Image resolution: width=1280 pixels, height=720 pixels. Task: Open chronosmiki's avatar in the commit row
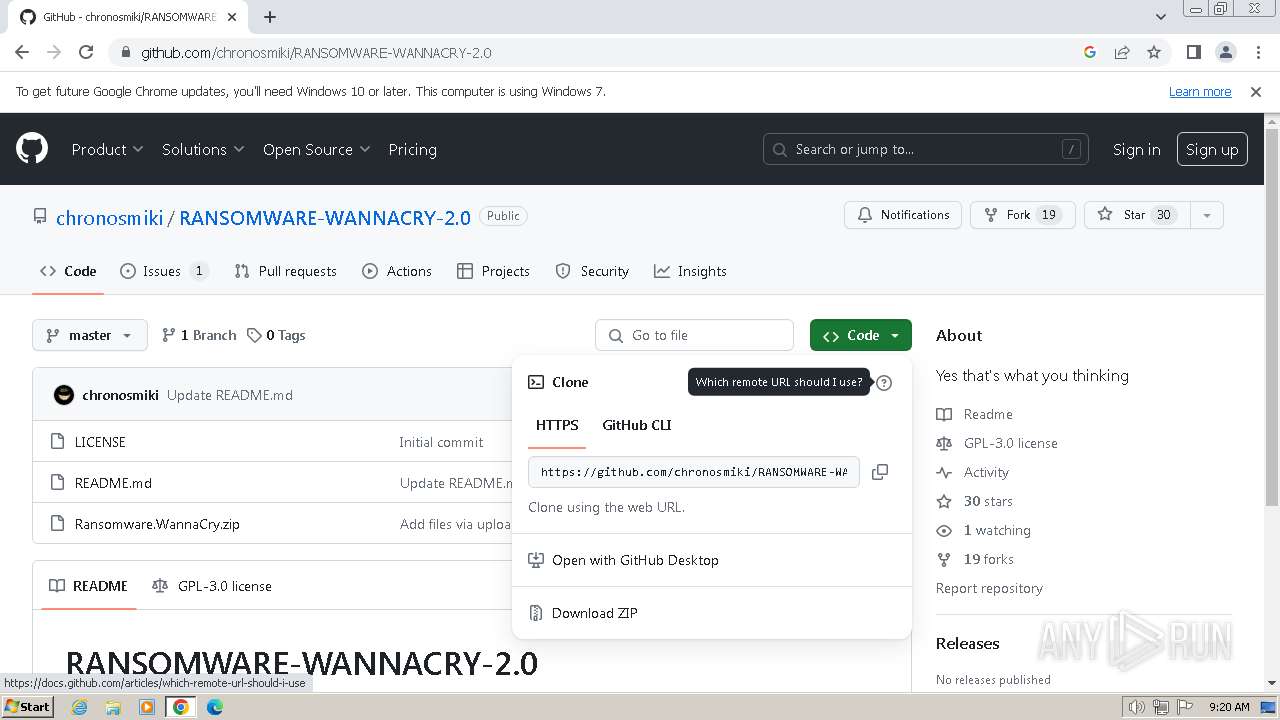pos(64,395)
